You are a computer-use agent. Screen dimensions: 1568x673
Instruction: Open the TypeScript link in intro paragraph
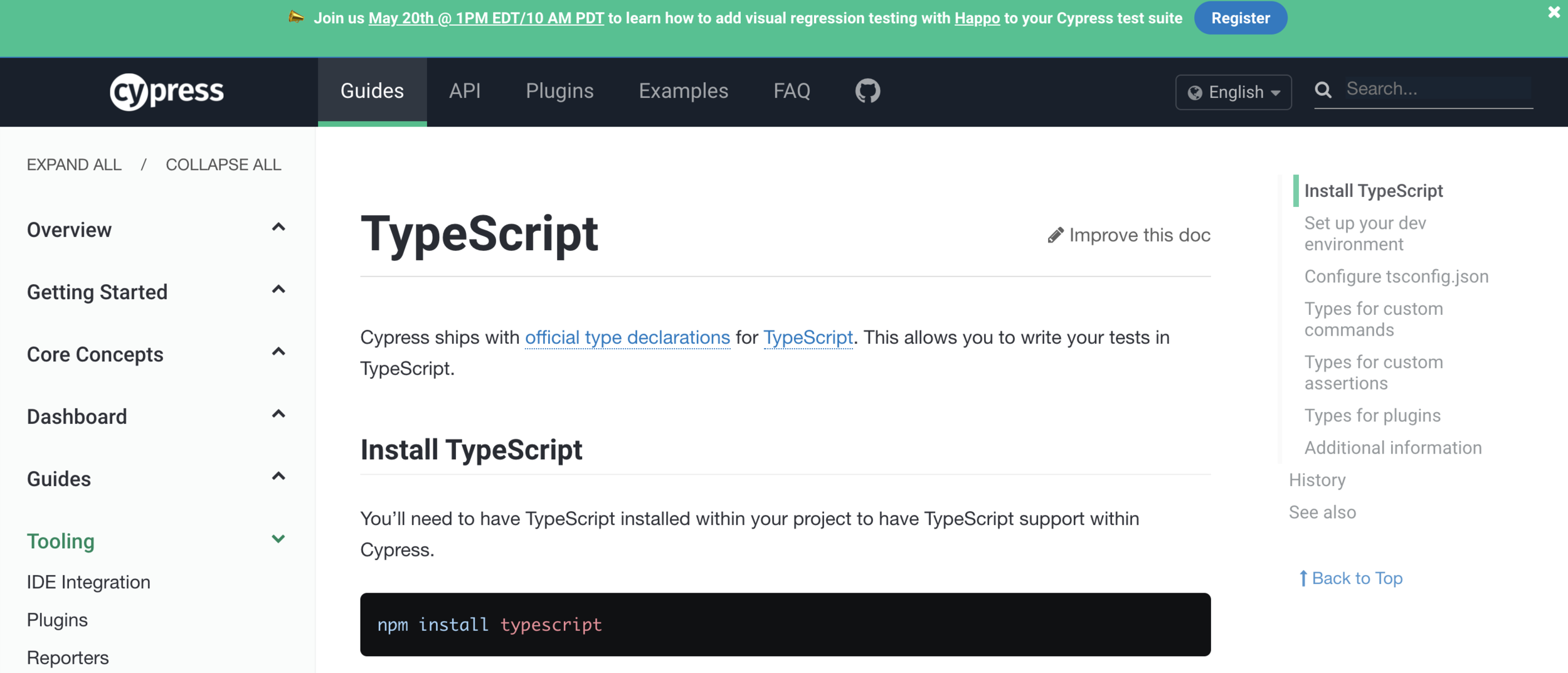point(808,337)
